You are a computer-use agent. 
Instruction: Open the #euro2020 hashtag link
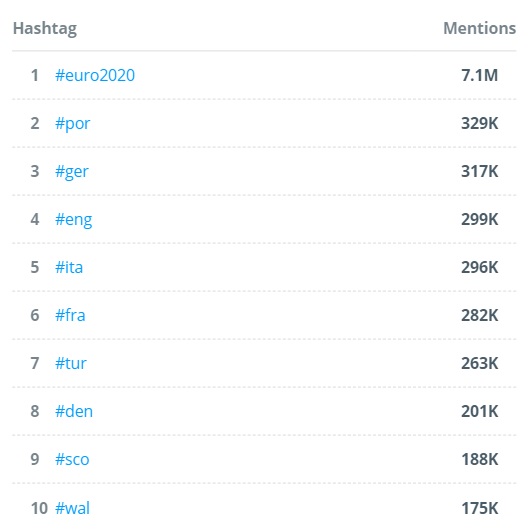coord(95,75)
